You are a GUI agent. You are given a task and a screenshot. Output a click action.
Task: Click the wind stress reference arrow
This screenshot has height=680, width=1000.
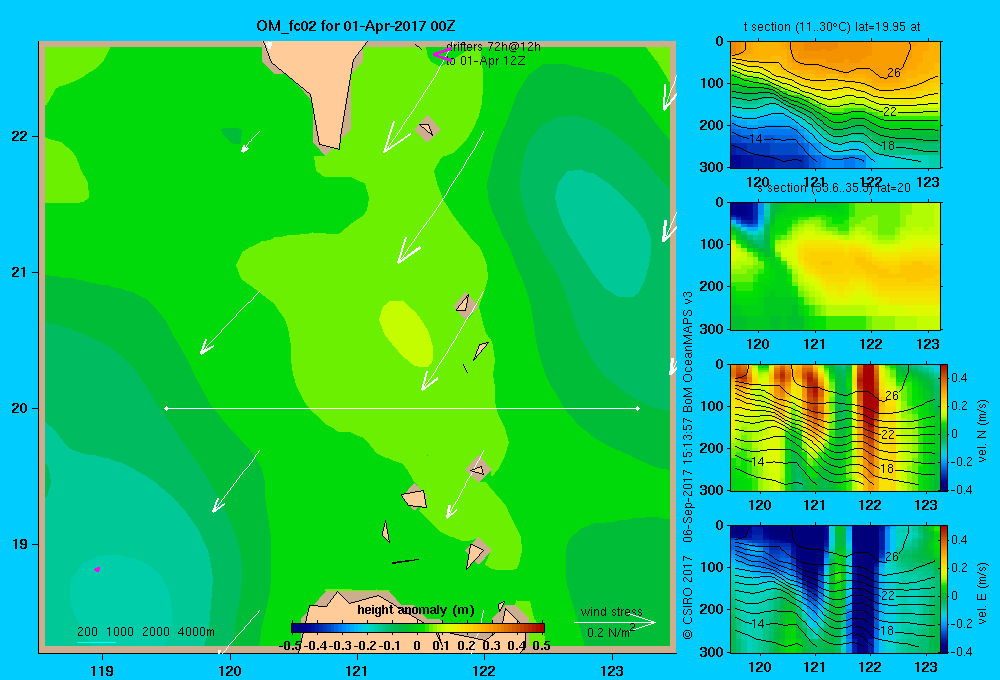click(614, 622)
